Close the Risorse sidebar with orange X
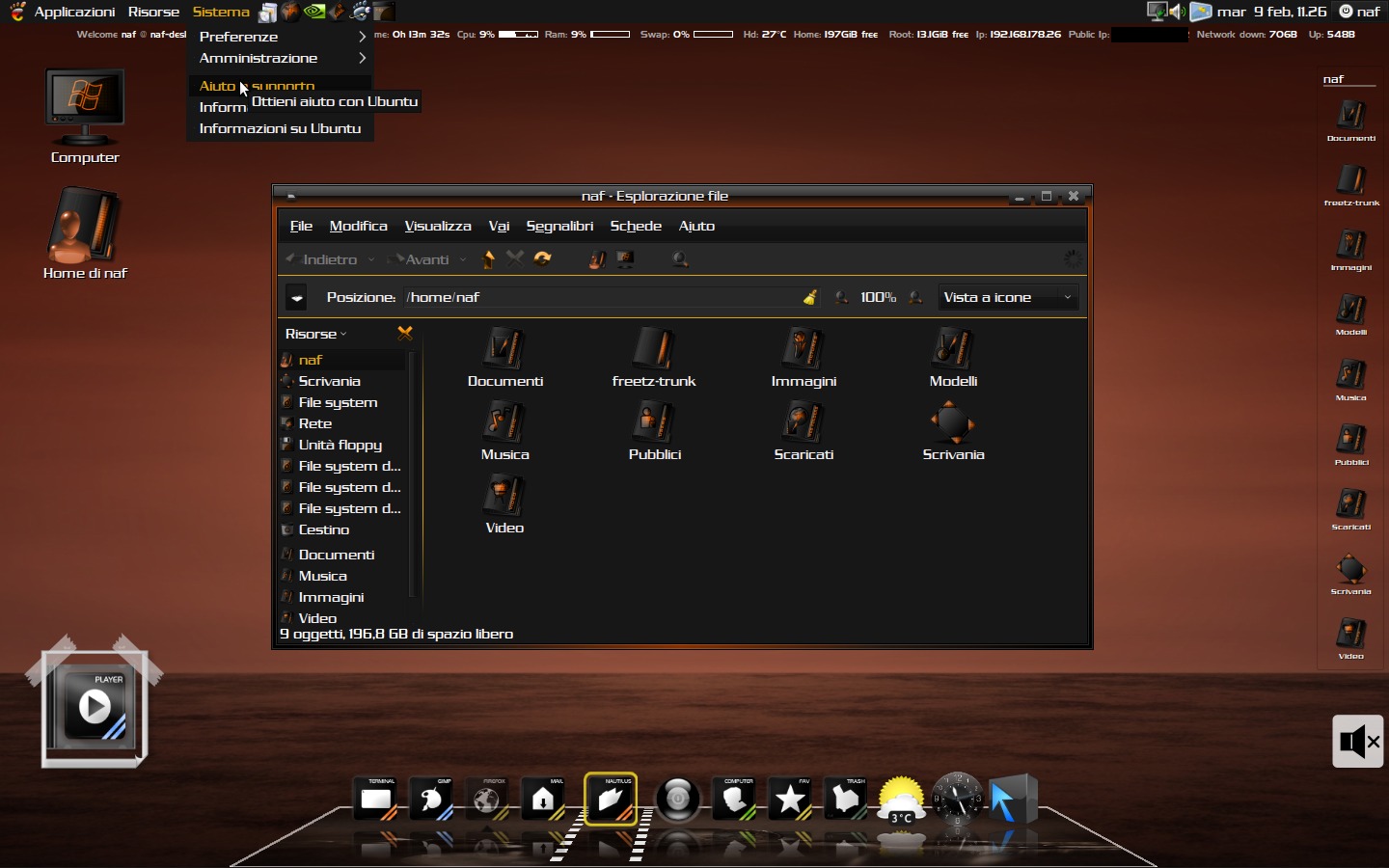1389x868 pixels. [x=405, y=333]
